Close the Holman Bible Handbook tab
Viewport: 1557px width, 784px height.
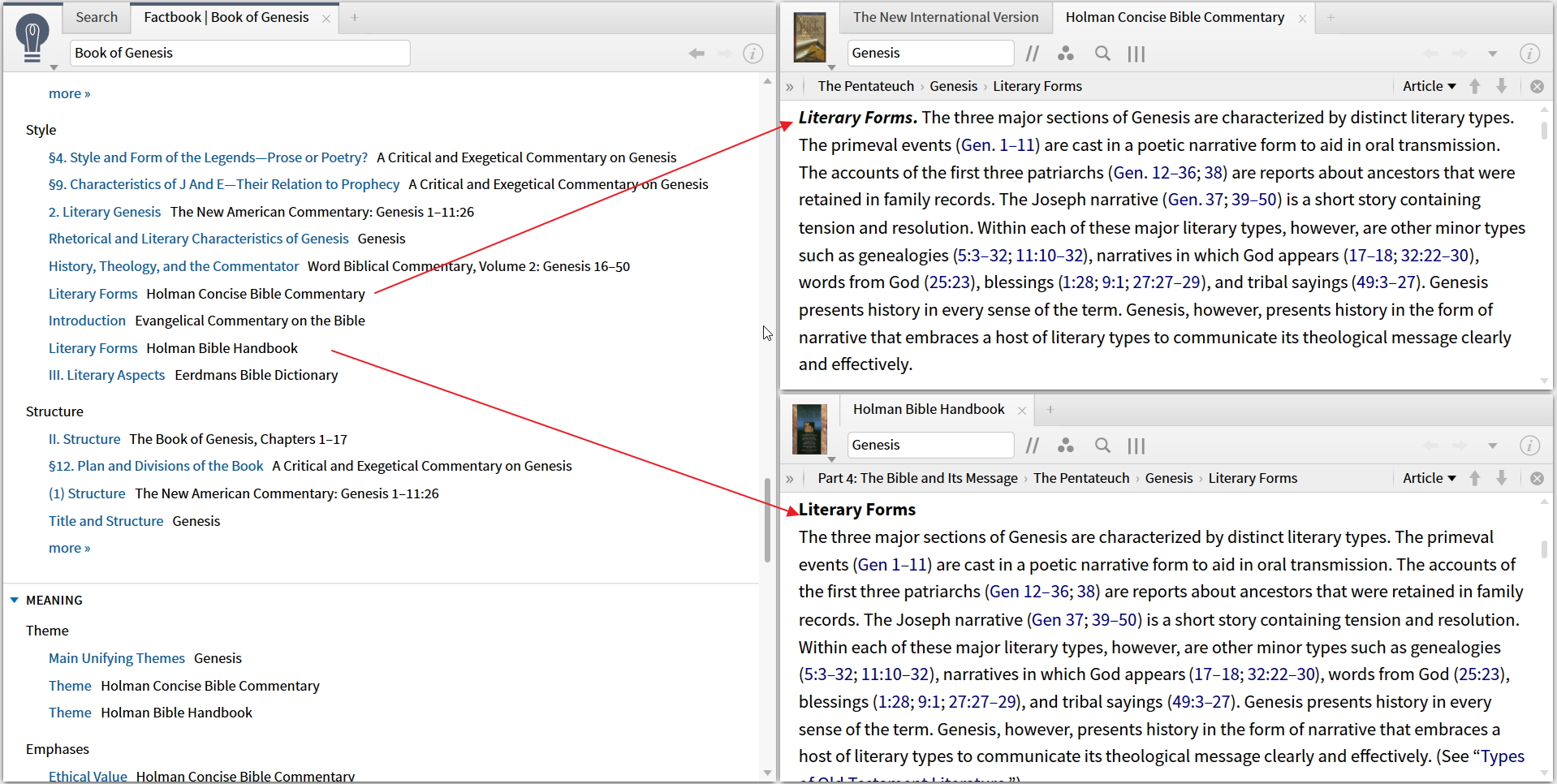1022,411
